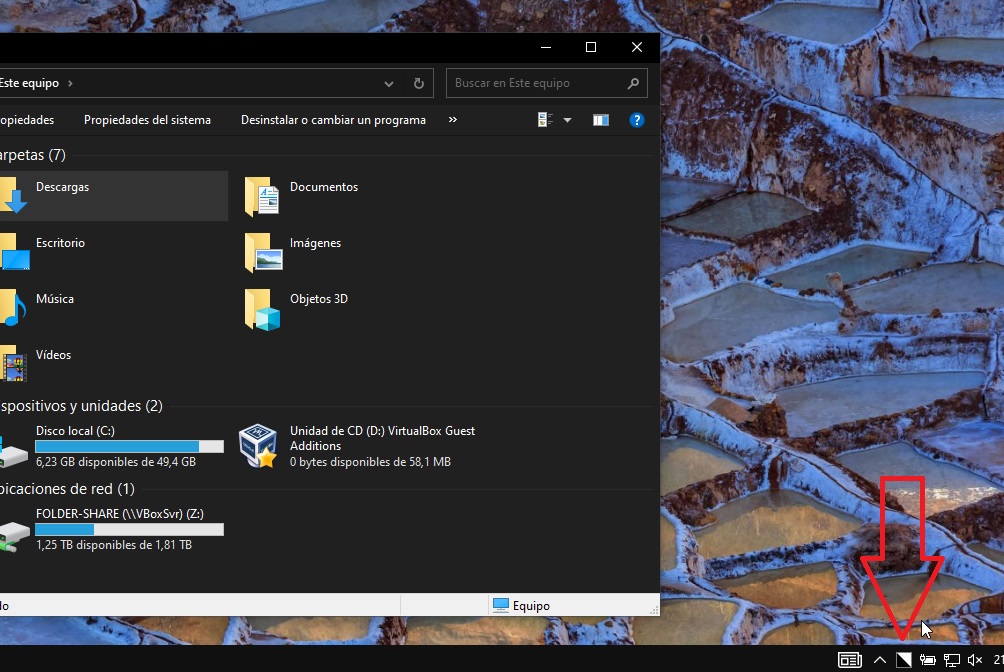Open the news and interests taskbar icon
The width and height of the screenshot is (1004, 672).
pos(849,660)
